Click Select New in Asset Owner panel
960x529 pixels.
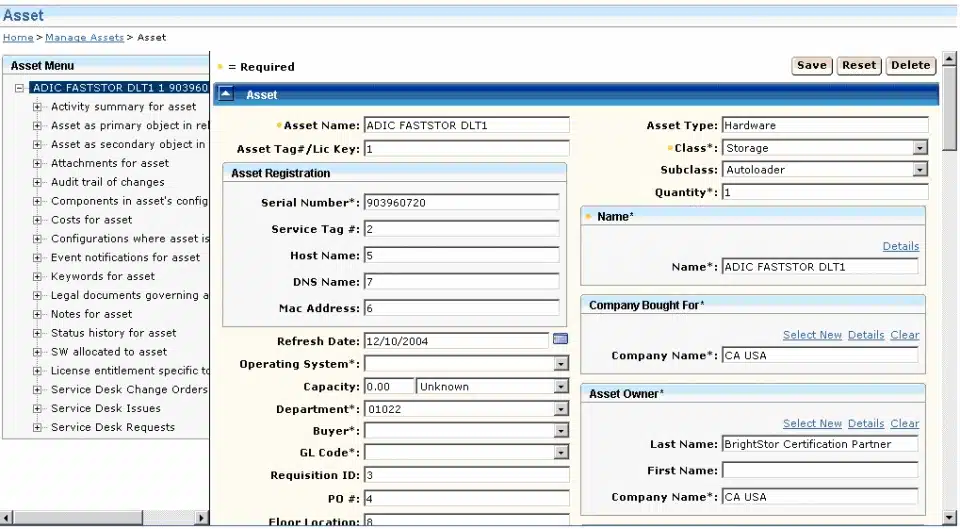(812, 424)
